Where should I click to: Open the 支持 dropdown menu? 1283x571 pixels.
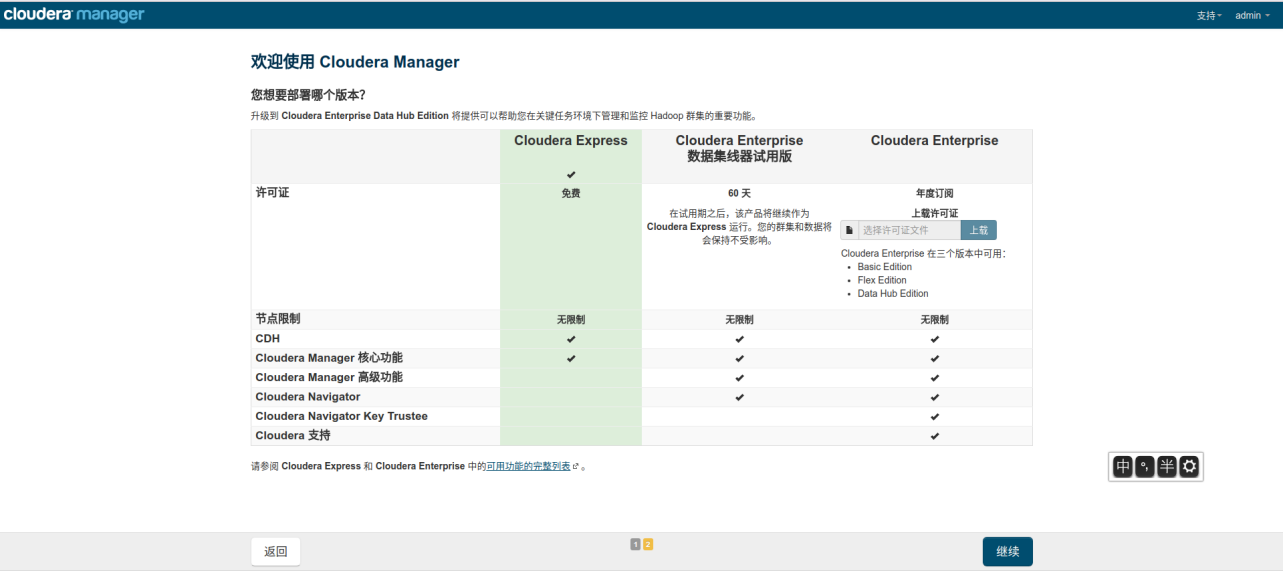click(1209, 16)
